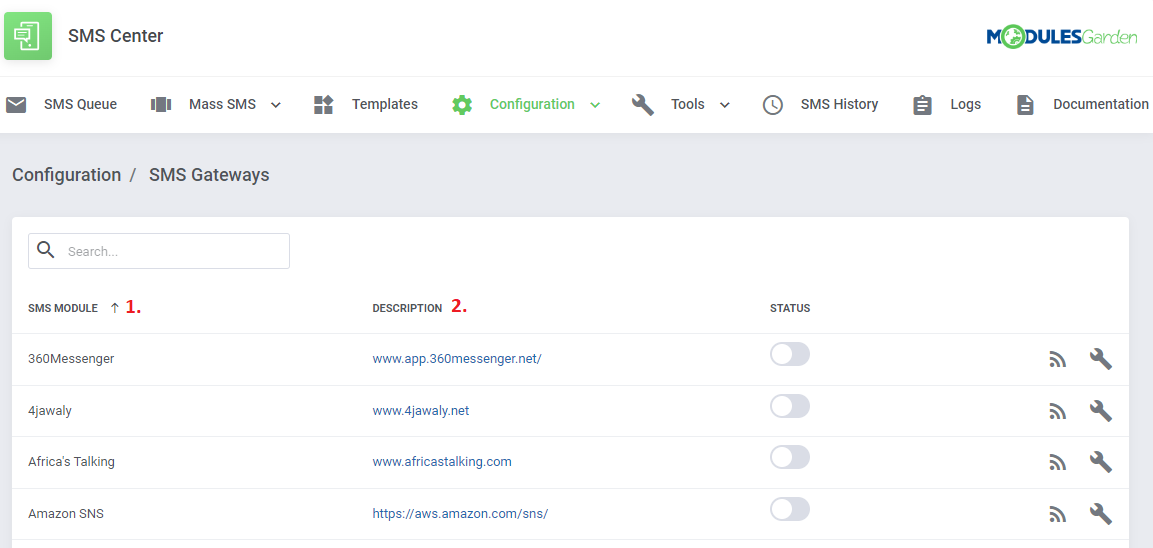
Task: Click the Documentation file icon
Action: (x=1025, y=104)
